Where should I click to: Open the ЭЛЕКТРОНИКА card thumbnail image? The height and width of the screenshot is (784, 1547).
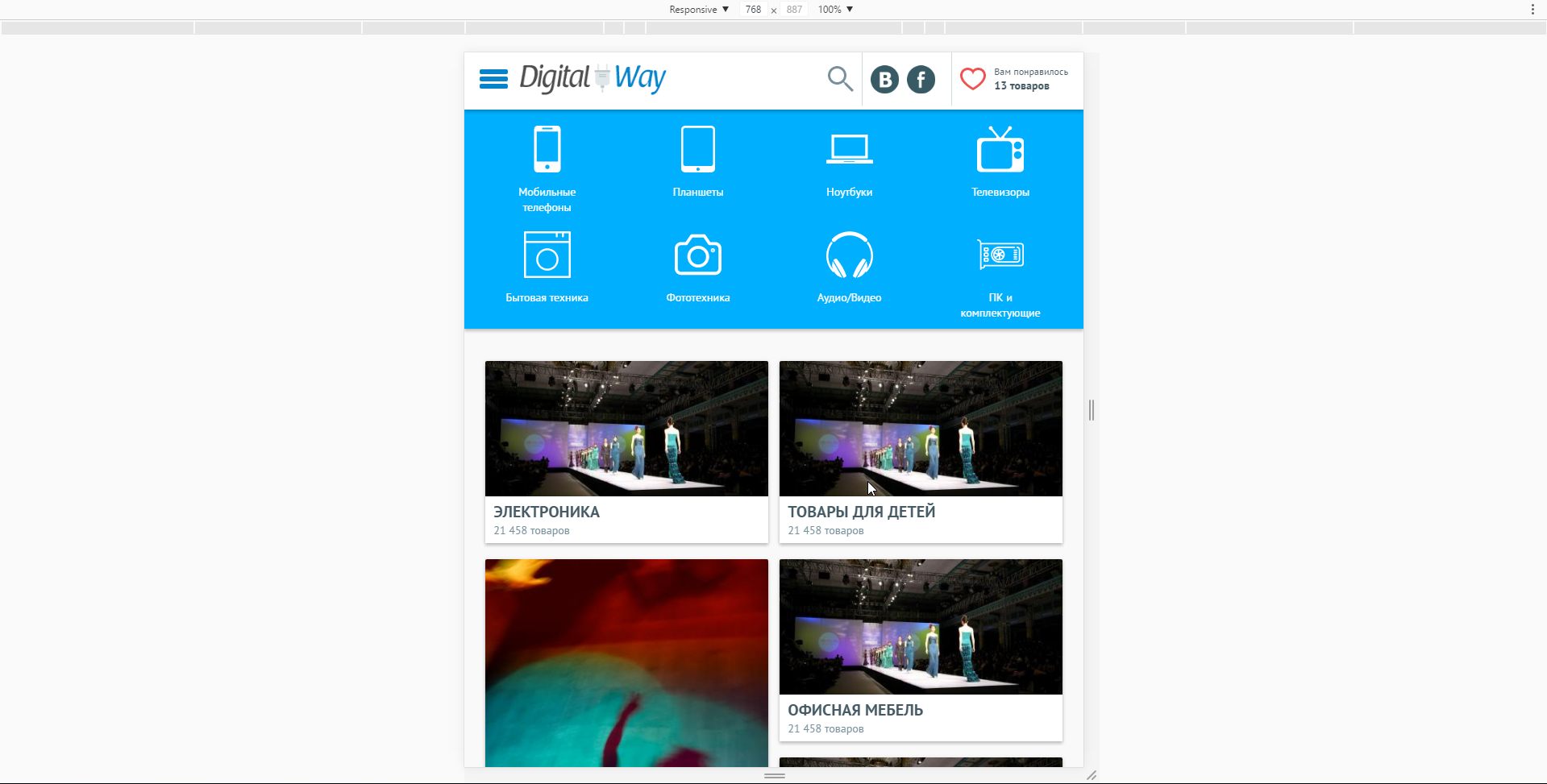click(626, 429)
